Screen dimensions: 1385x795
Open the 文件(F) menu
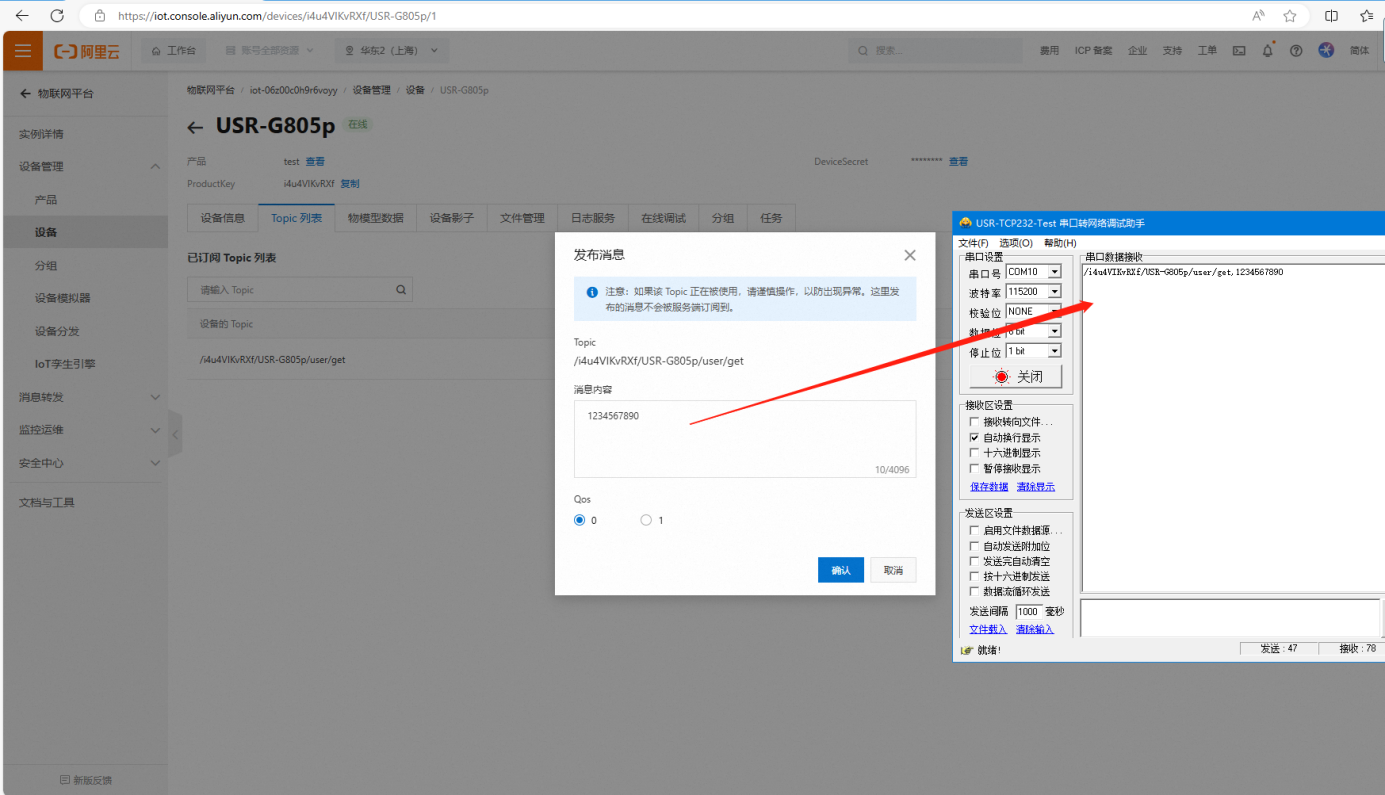pos(973,243)
